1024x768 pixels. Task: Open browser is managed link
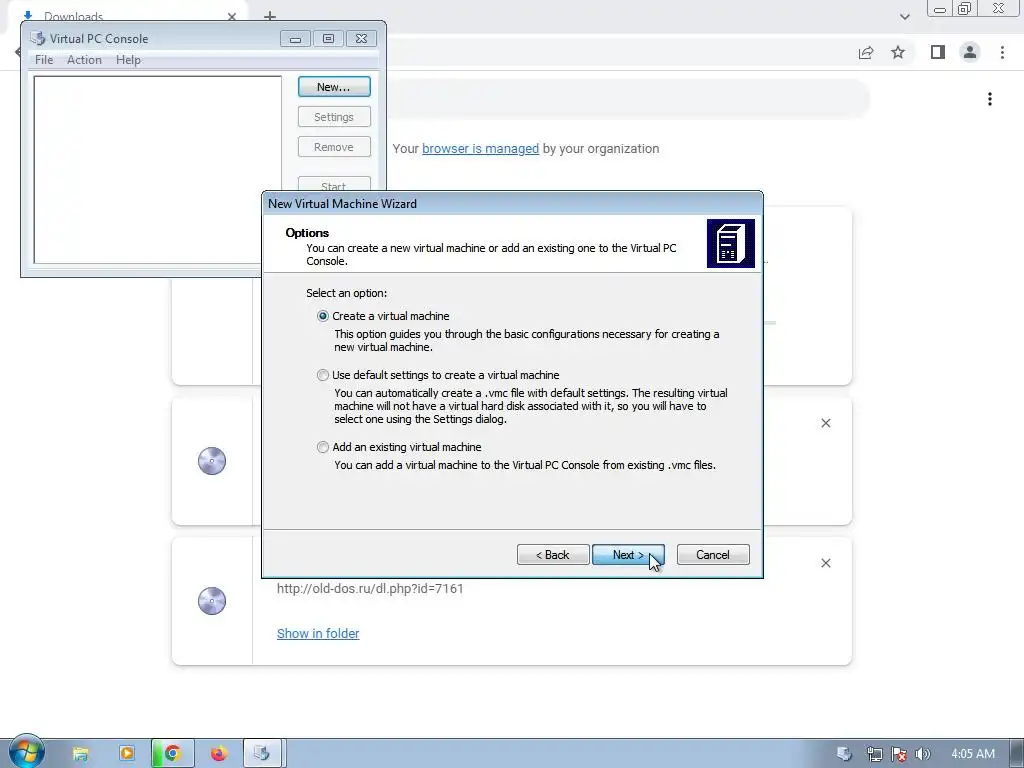[480, 148]
